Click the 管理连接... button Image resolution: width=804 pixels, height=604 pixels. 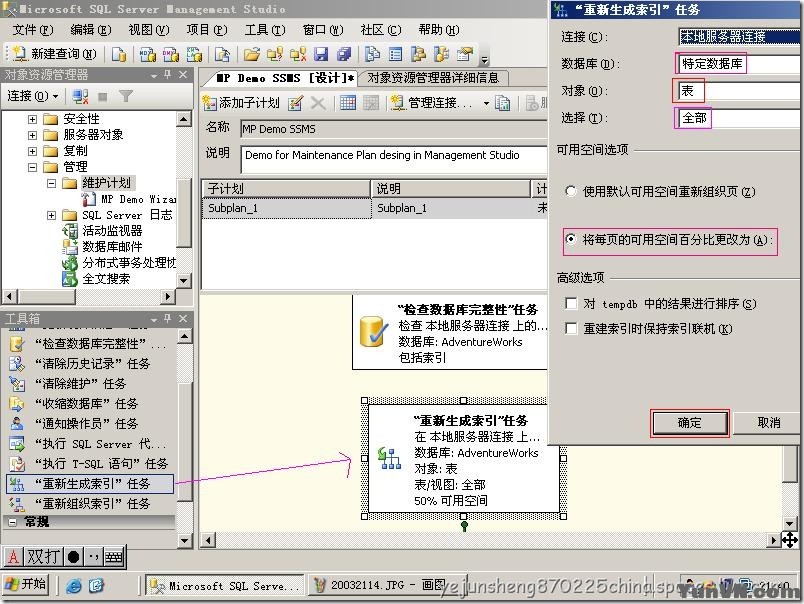(x=432, y=103)
